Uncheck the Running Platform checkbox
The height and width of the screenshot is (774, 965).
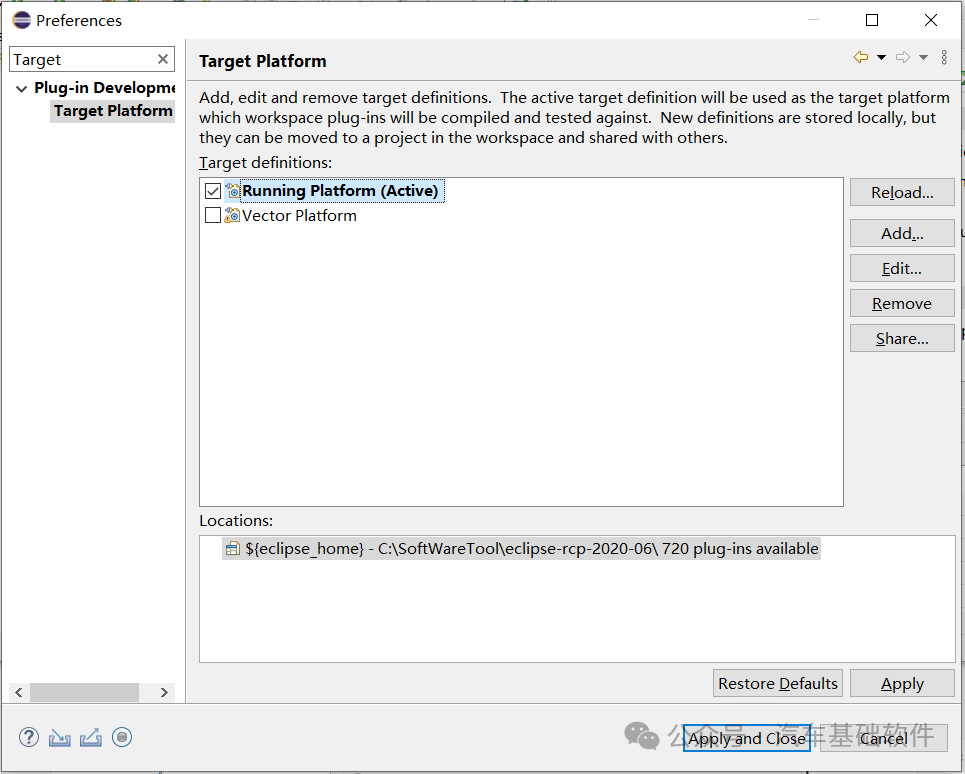(213, 191)
